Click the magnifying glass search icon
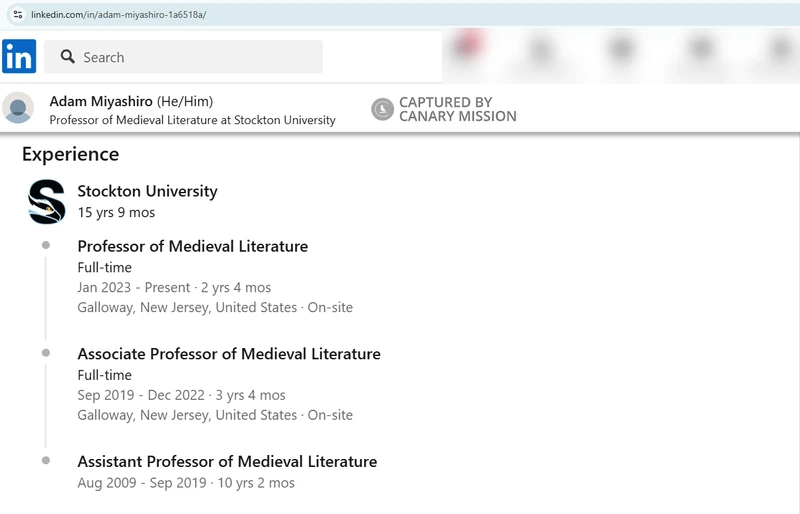Screen dimensions: 800x514 68,57
